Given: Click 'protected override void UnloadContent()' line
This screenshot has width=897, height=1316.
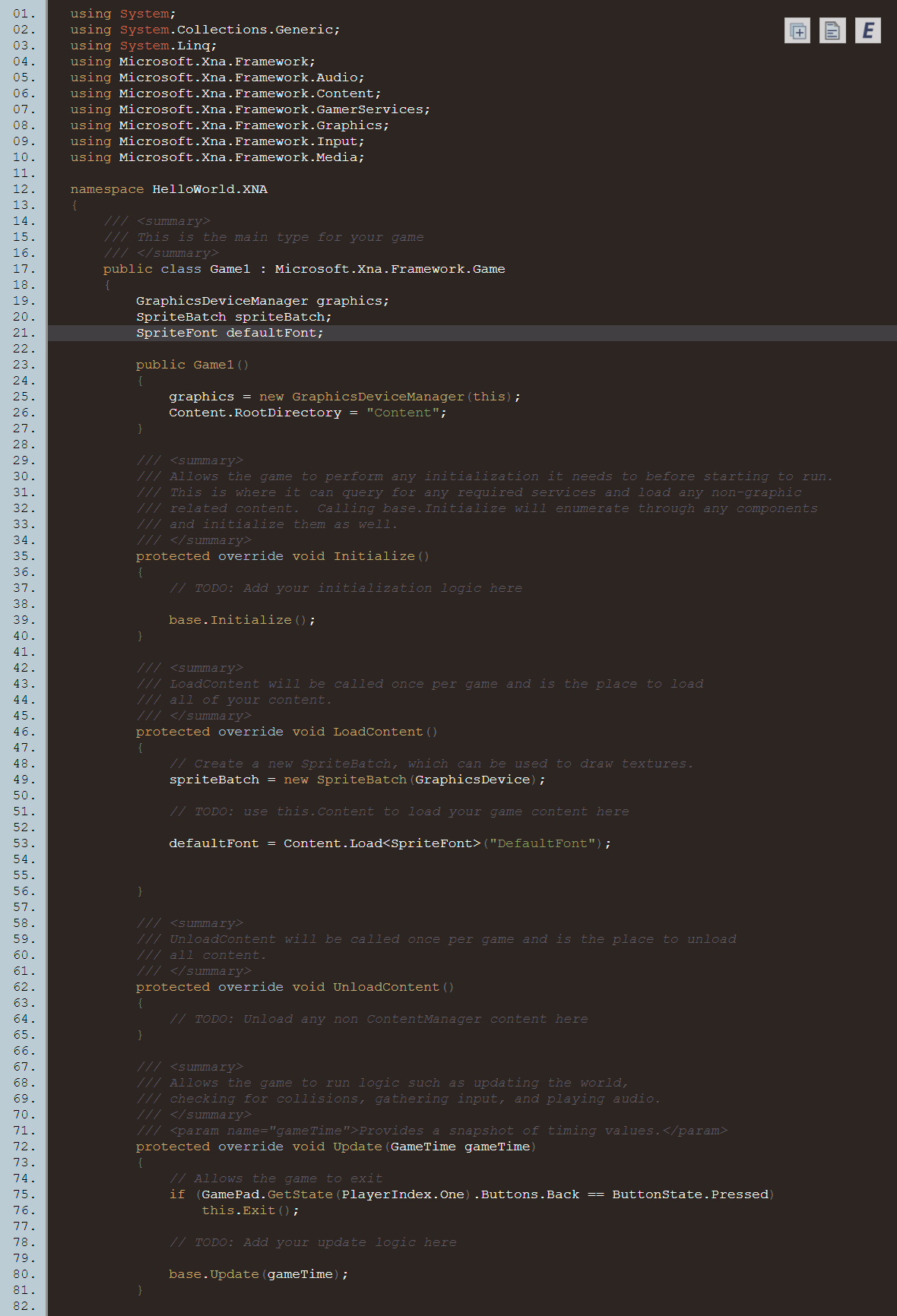Looking at the screenshot, I should (x=295, y=987).
